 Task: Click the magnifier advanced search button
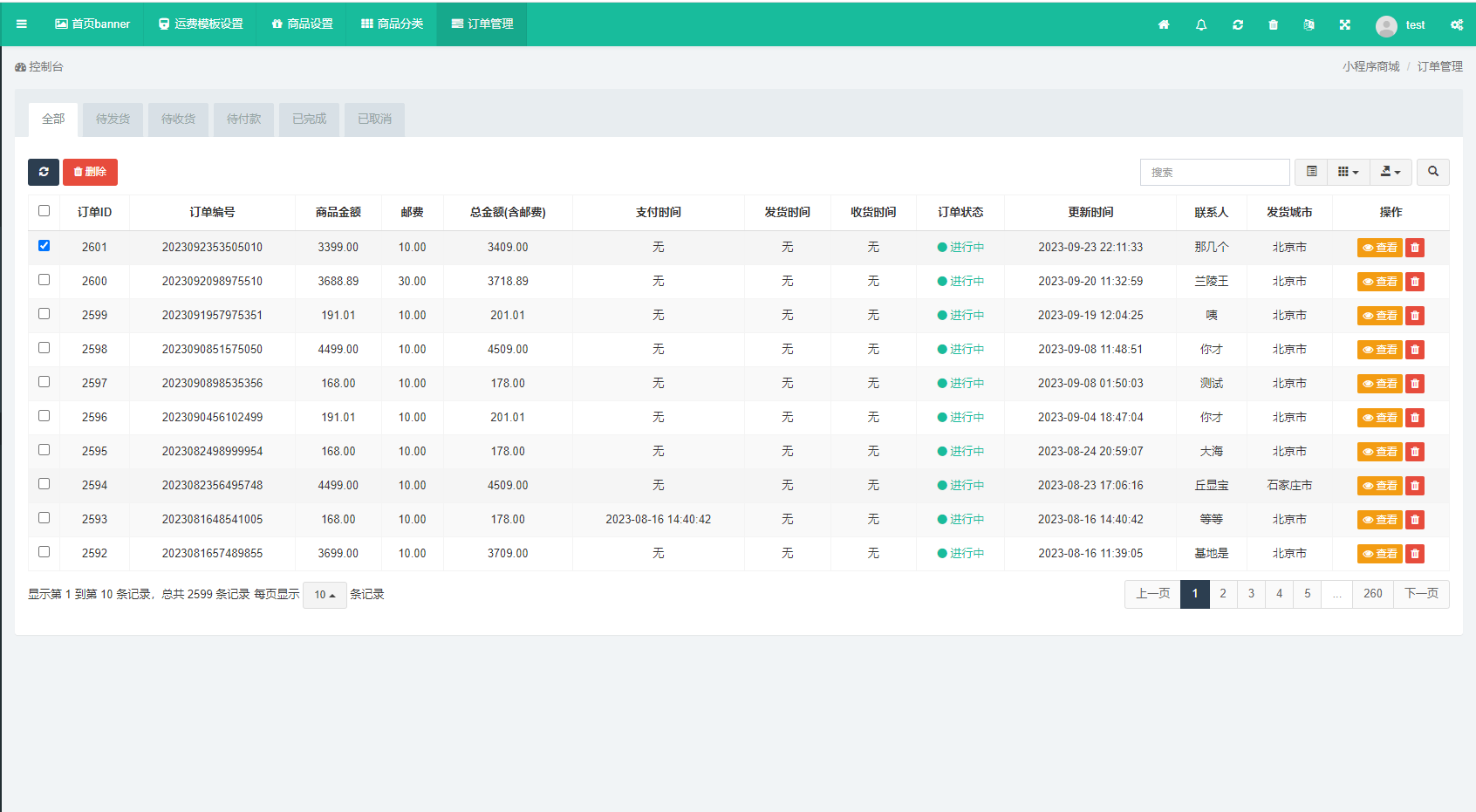click(1432, 172)
